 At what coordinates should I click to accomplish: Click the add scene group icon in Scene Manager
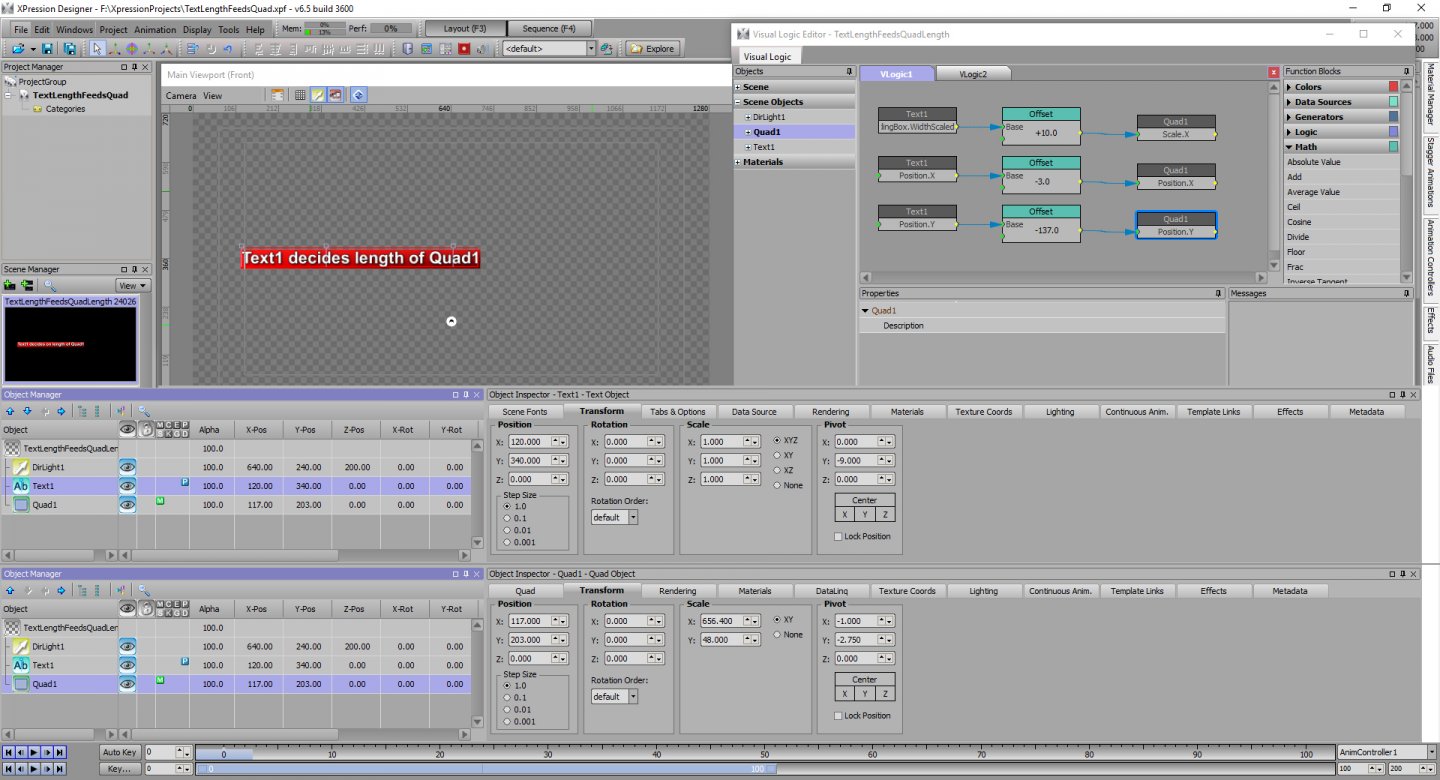tap(27, 285)
